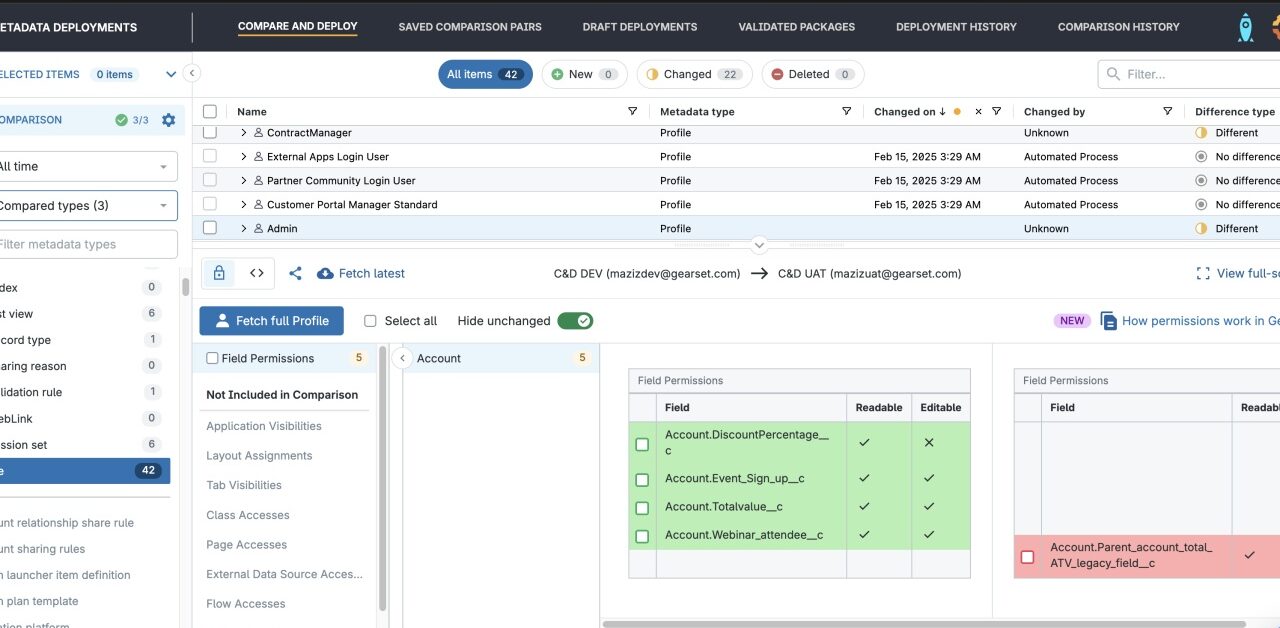Click the lock icon in the diff toolbar

pyautogui.click(x=219, y=273)
